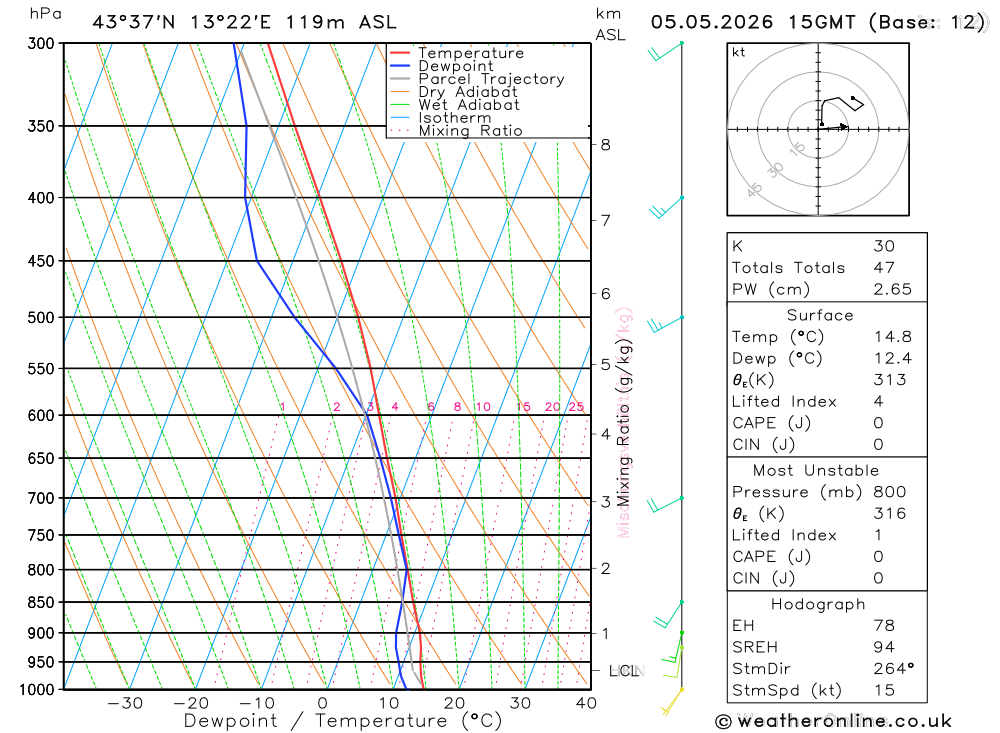
Task: Click the 1000 hPa pressure axis label
Action: [x=37, y=690]
